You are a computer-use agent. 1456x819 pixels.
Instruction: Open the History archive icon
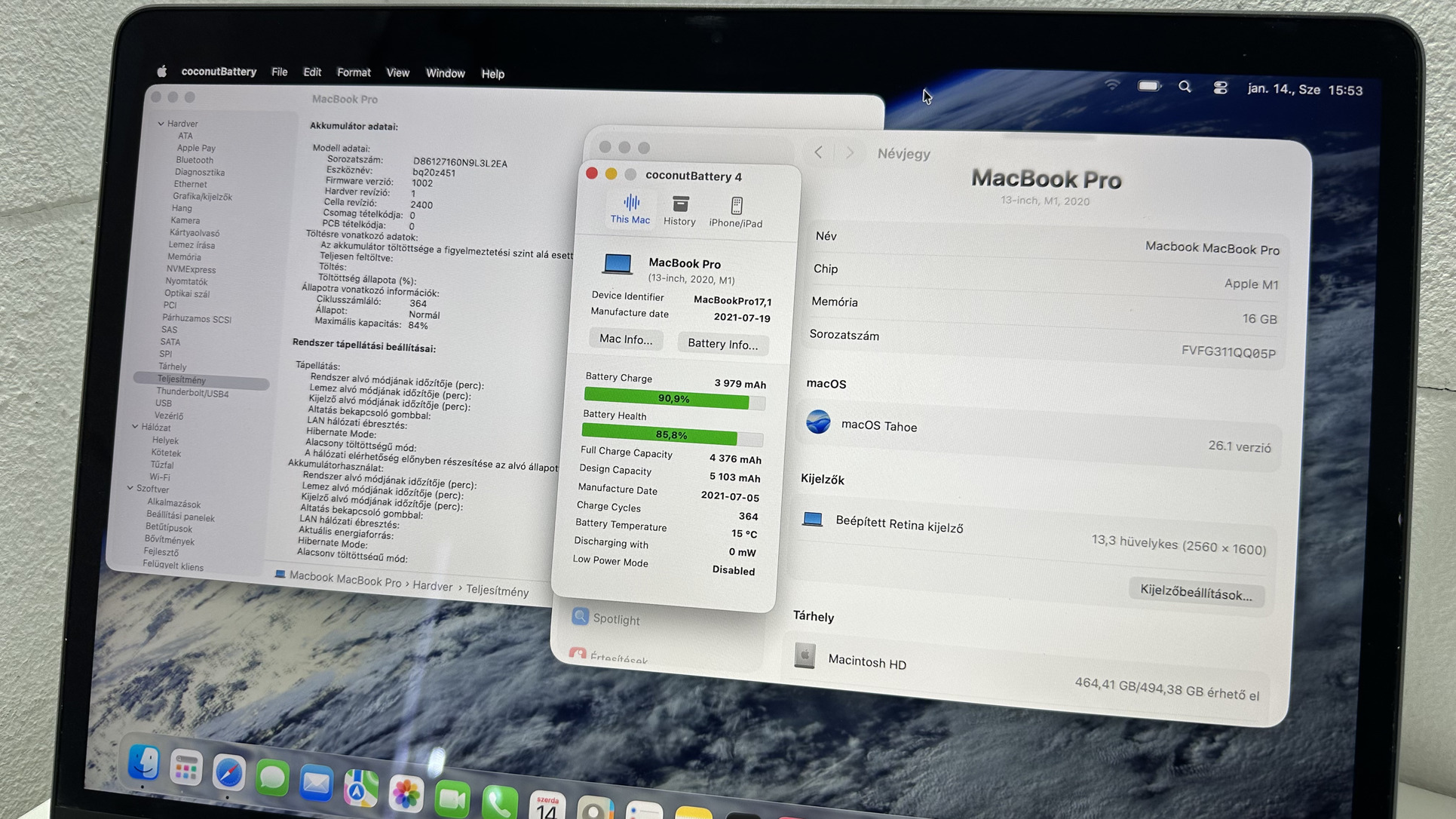click(x=680, y=204)
